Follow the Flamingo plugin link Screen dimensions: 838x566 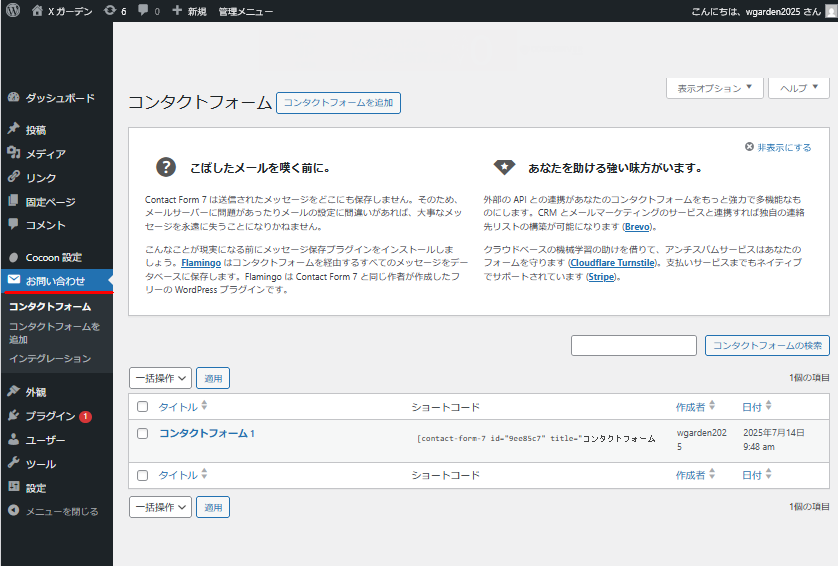(202, 261)
